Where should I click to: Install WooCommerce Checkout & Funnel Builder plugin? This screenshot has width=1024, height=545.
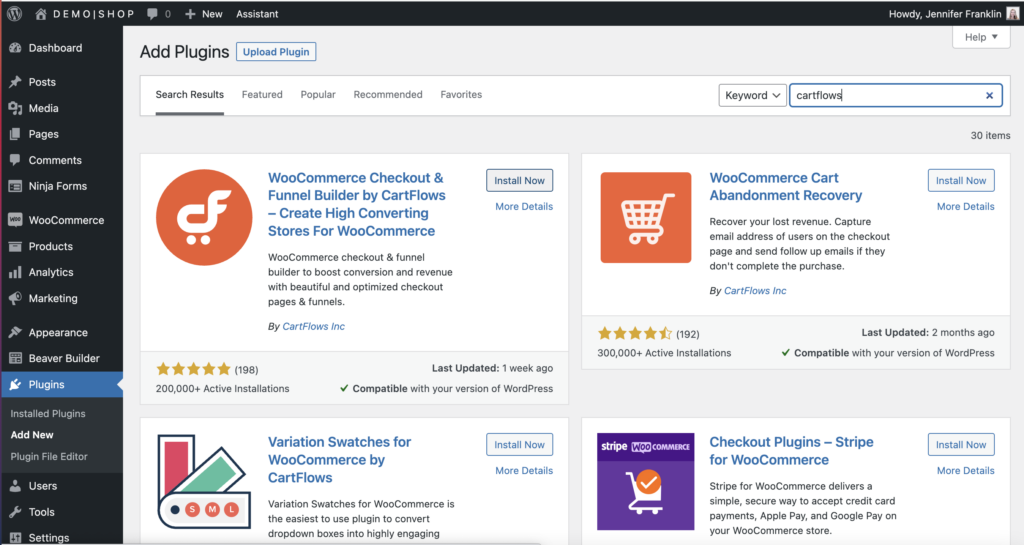519,181
